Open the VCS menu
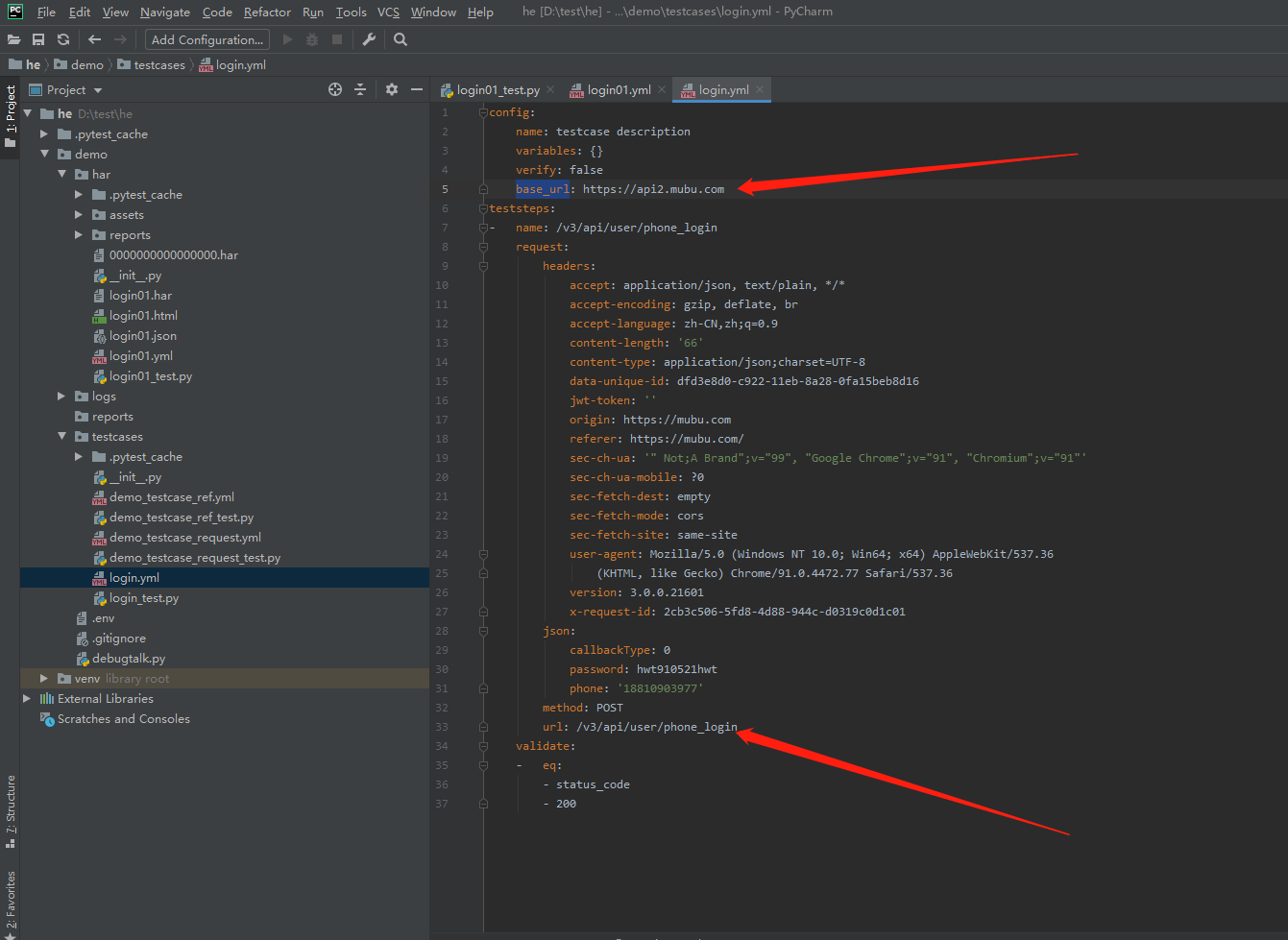The image size is (1288, 940). (x=388, y=12)
